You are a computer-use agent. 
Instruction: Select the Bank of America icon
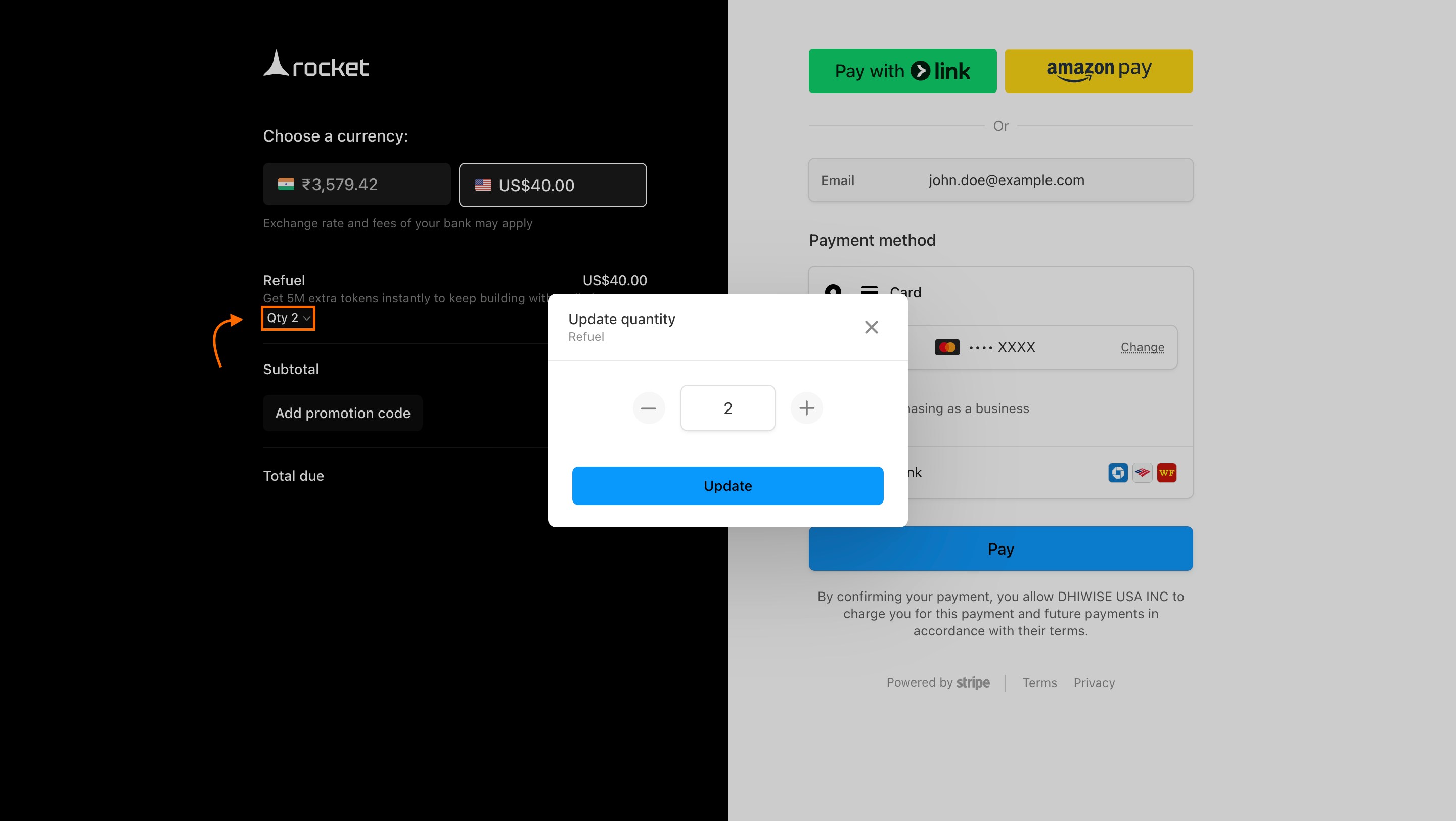click(x=1143, y=472)
